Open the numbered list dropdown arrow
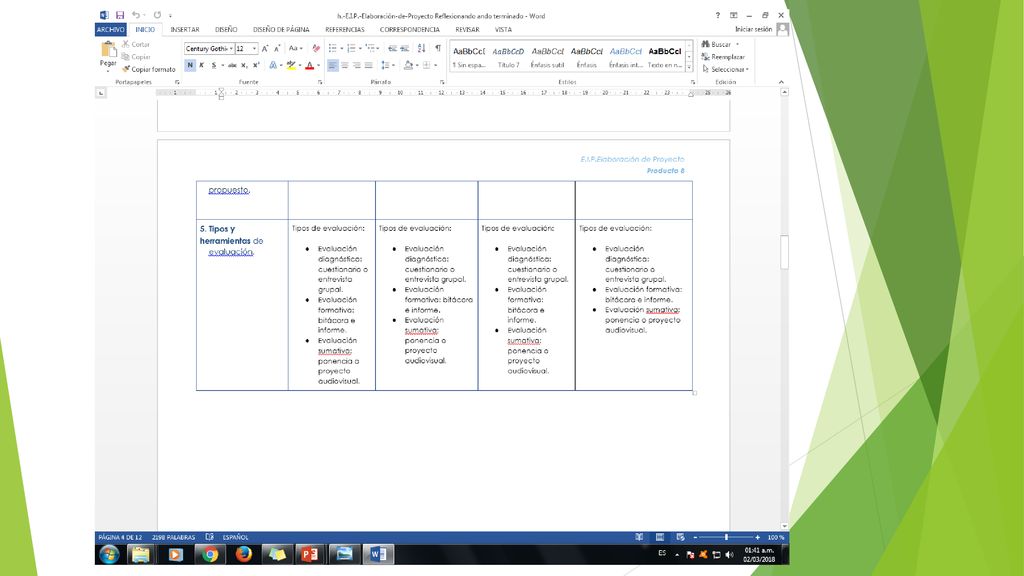1024x576 pixels. pyautogui.click(x=360, y=48)
